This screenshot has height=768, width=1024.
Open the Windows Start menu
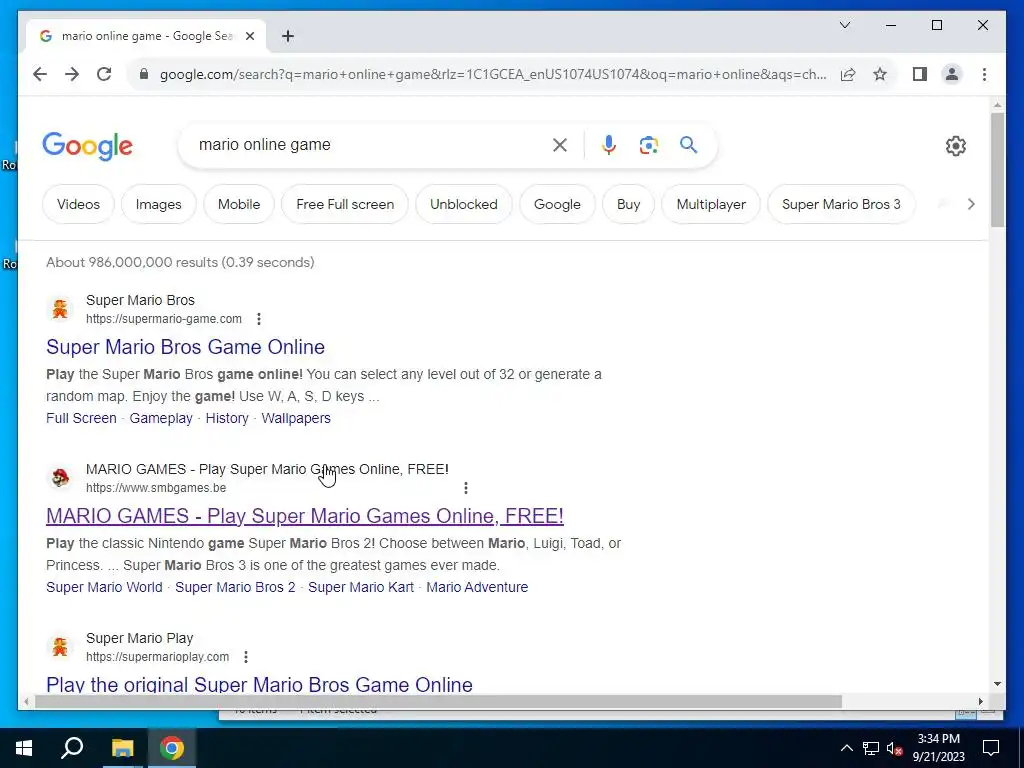[24, 748]
